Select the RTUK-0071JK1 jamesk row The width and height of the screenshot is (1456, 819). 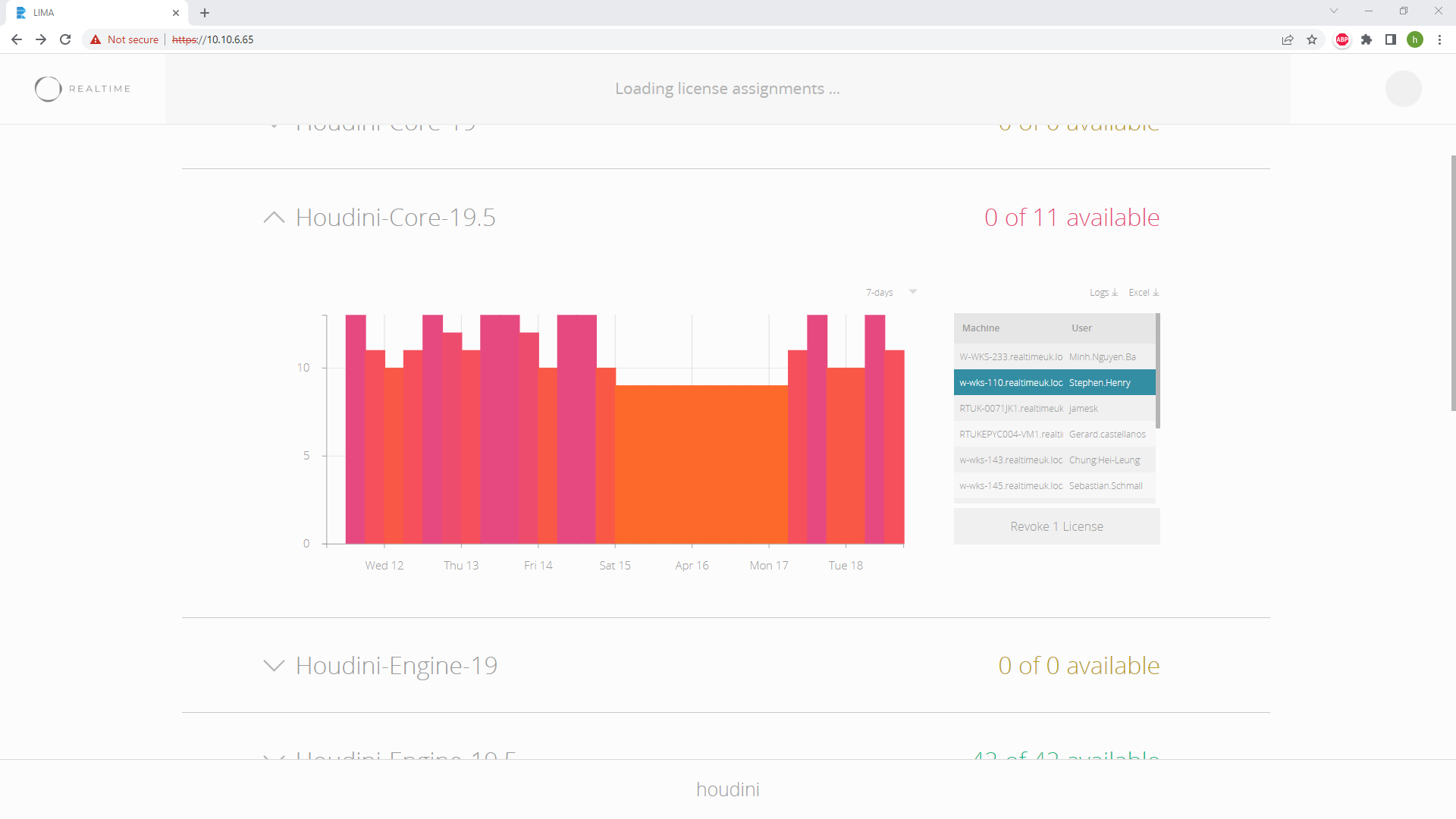1055,408
